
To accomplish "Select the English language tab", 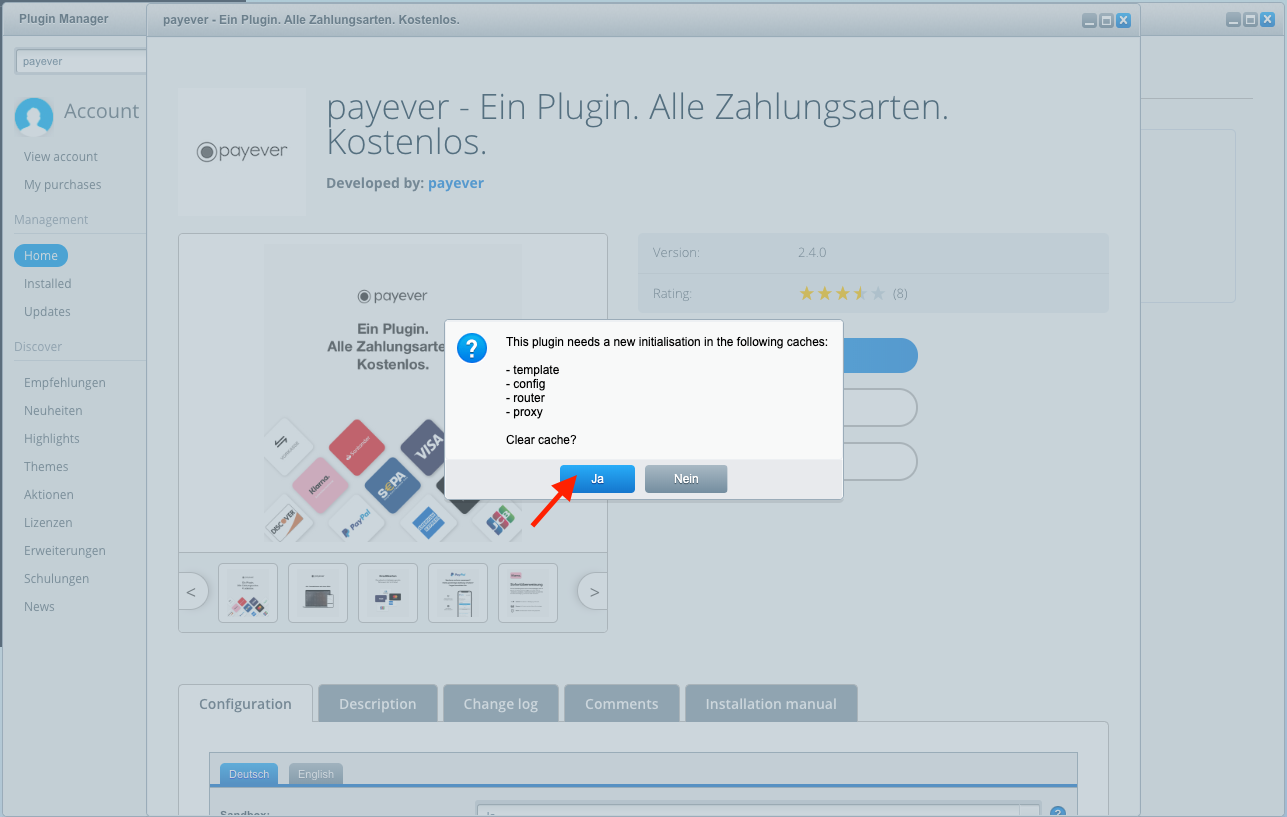I will [x=316, y=774].
